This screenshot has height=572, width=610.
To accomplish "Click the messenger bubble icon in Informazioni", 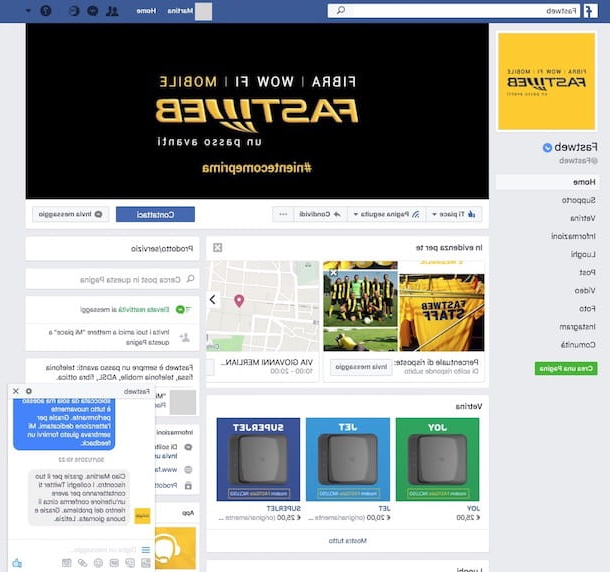I will click(188, 447).
